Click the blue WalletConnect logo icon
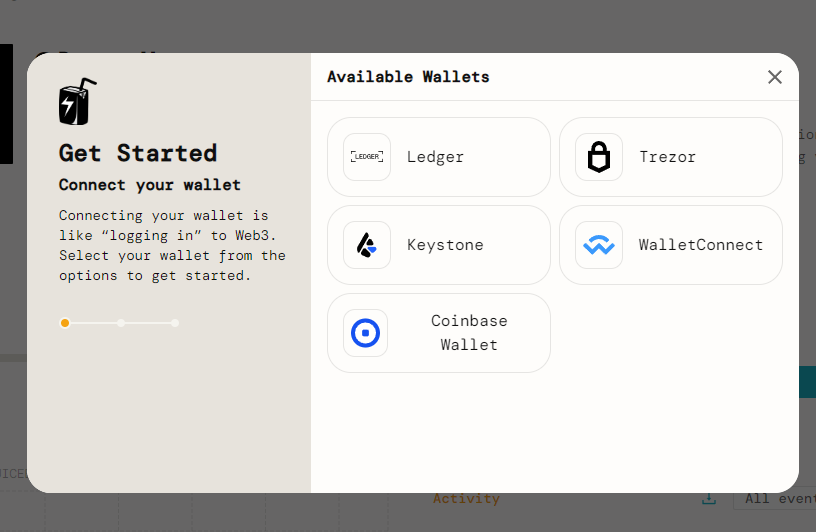 (598, 245)
